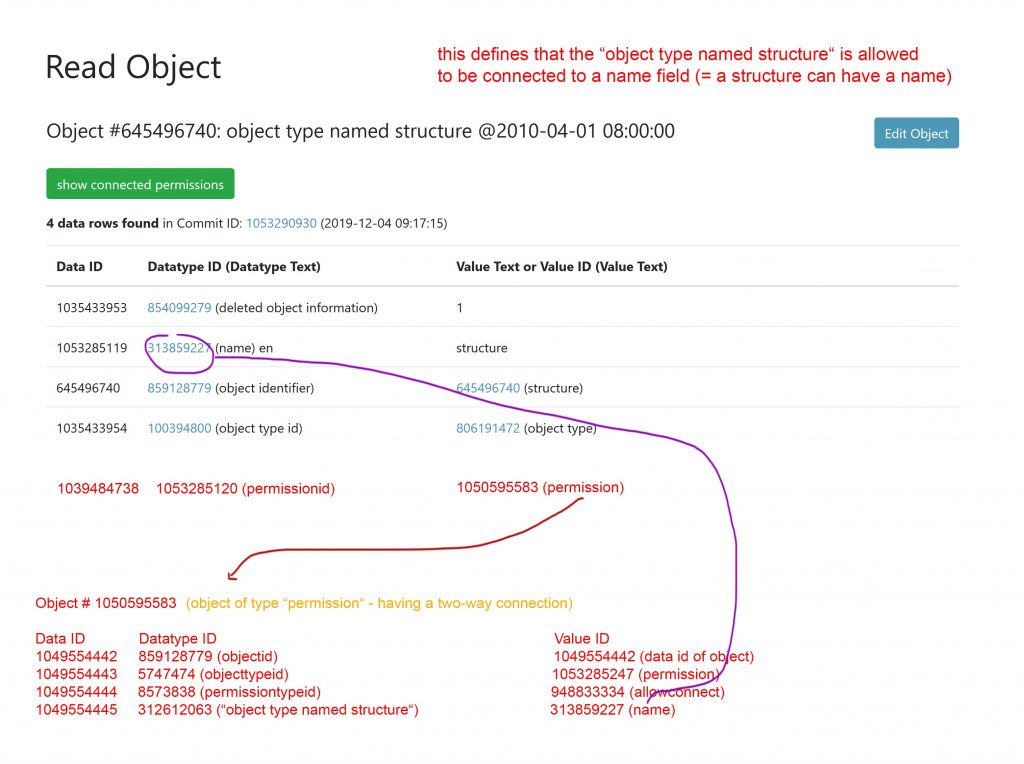1024x764 pixels.
Task: Click the '4 data rows found' text
Action: (x=95, y=223)
